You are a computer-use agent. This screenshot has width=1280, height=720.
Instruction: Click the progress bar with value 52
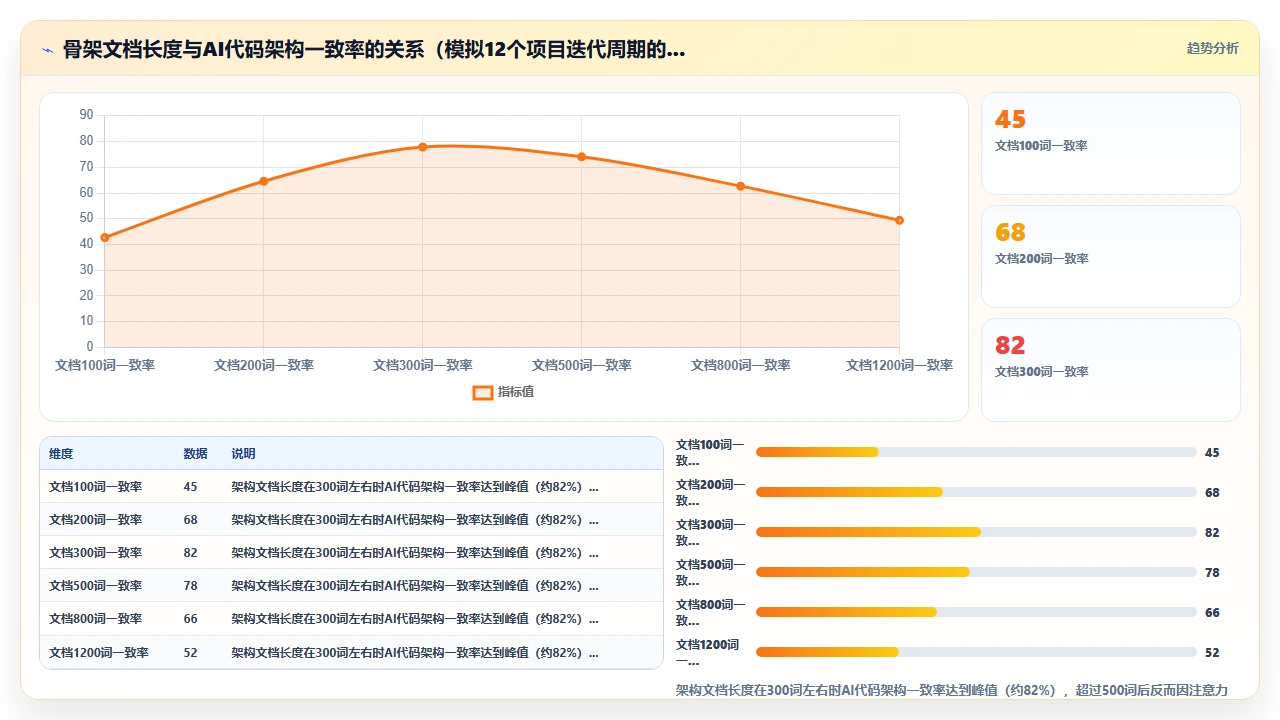pyautogui.click(x=976, y=652)
